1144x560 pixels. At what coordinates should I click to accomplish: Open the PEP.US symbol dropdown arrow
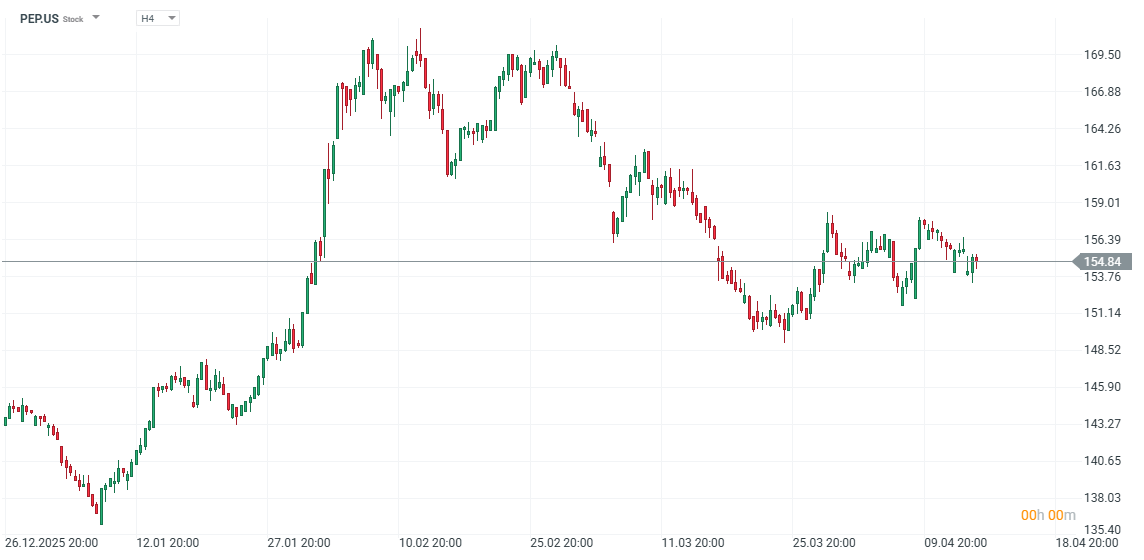[96, 18]
